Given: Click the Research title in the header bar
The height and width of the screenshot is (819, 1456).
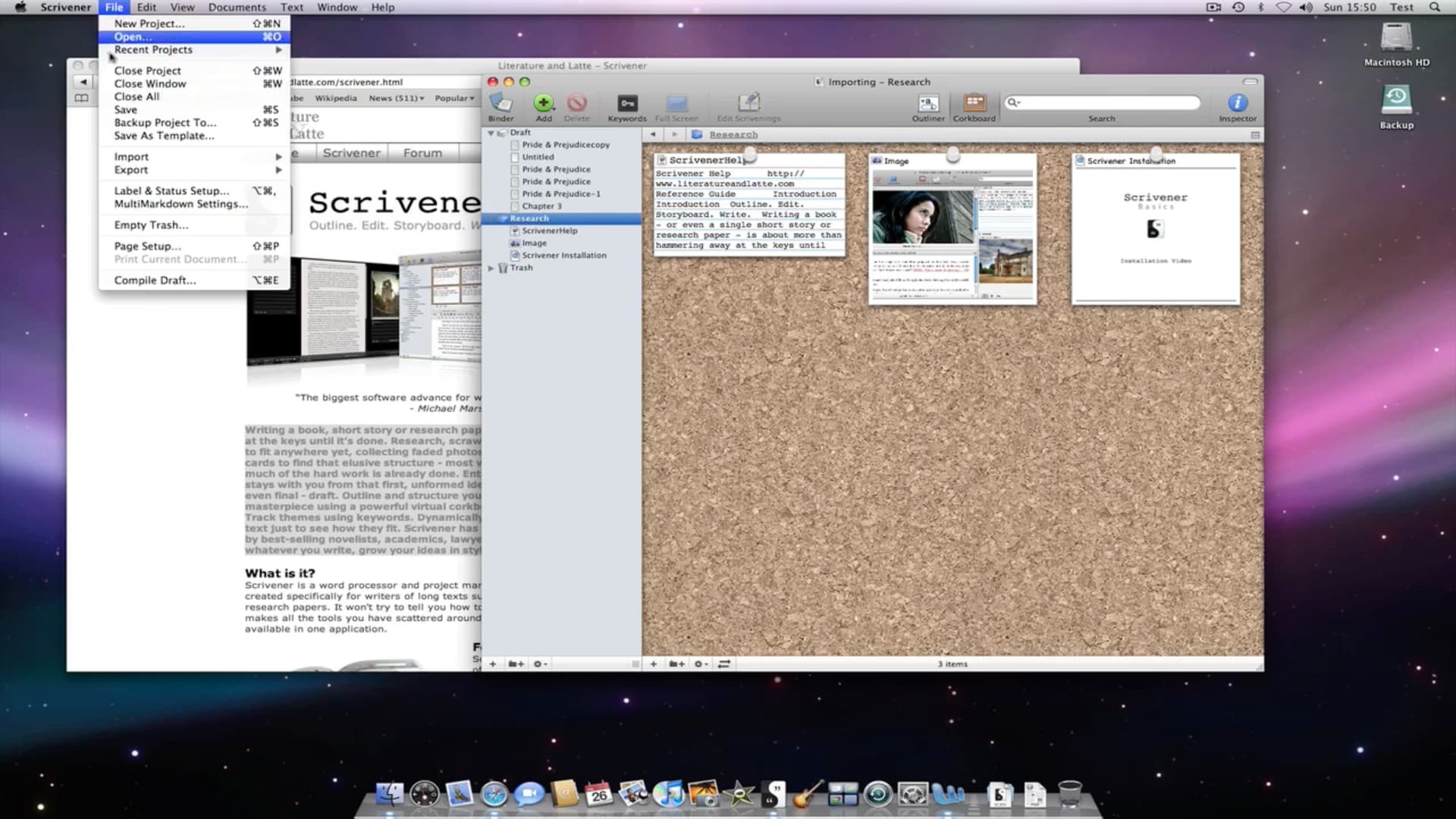Looking at the screenshot, I should [x=733, y=134].
